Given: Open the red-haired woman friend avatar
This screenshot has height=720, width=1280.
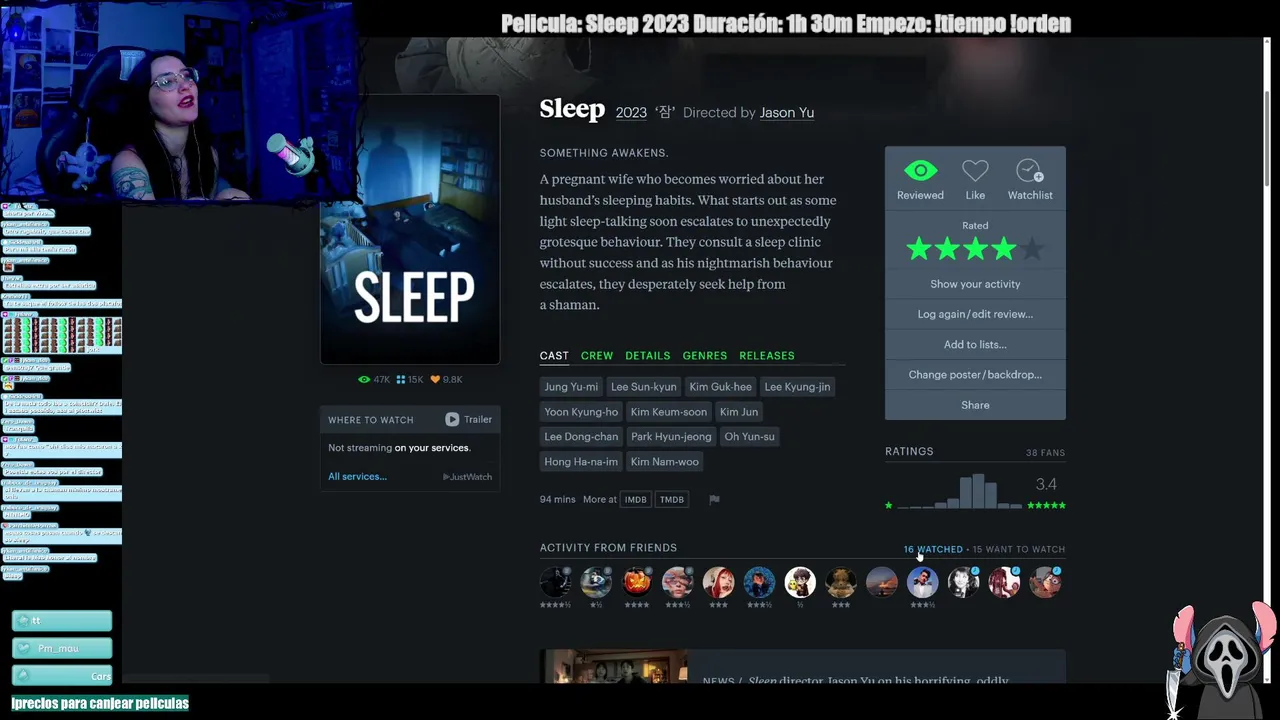Looking at the screenshot, I should point(718,582).
